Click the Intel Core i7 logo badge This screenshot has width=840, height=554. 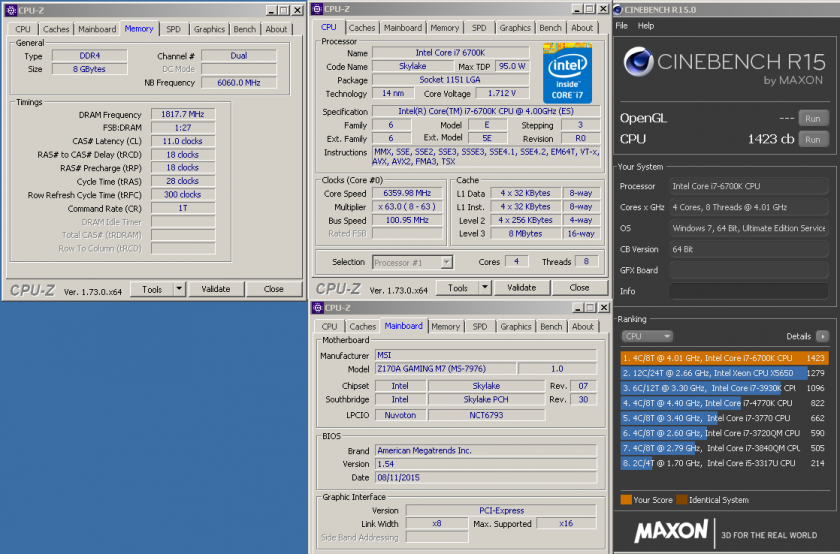(x=567, y=73)
